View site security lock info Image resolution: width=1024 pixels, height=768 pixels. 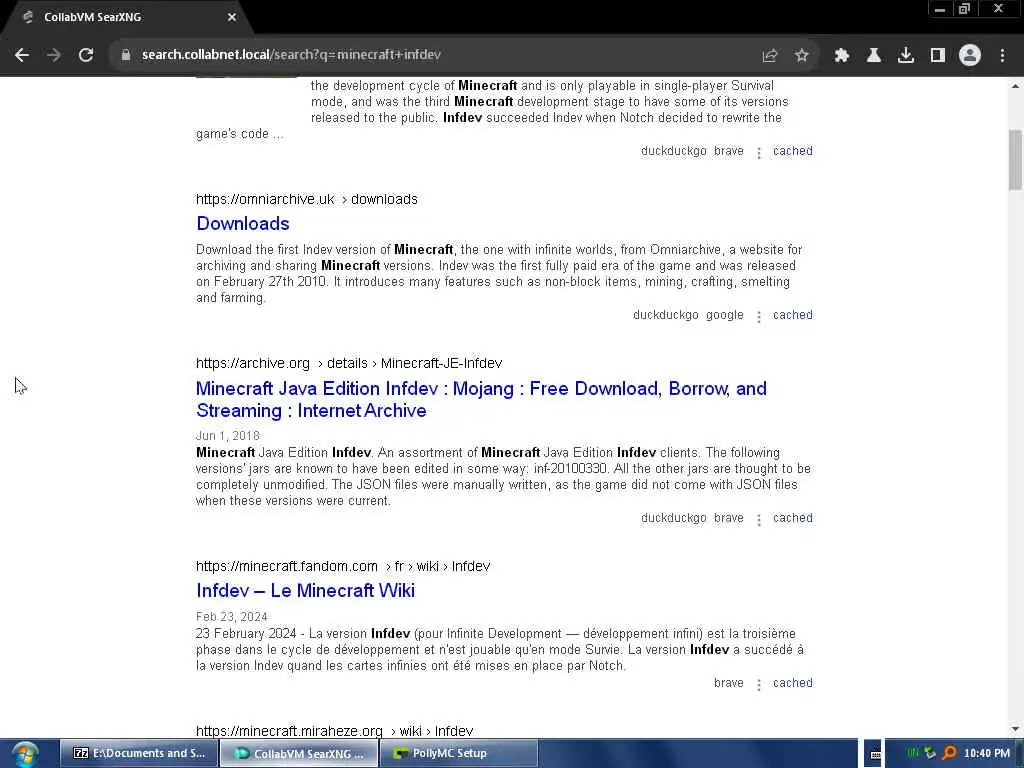125,55
